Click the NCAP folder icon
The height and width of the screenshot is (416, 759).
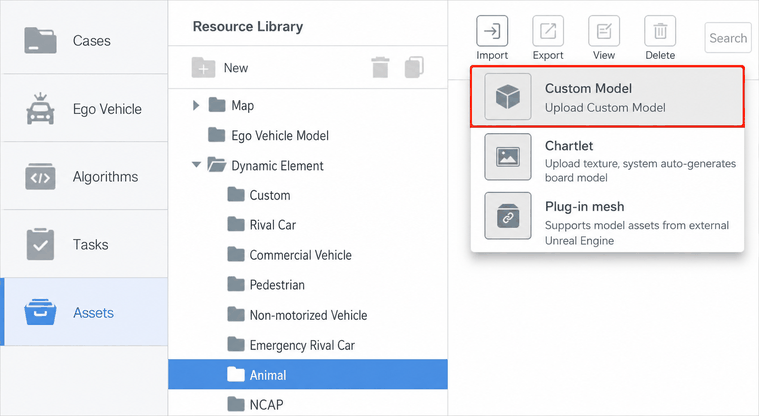236,403
